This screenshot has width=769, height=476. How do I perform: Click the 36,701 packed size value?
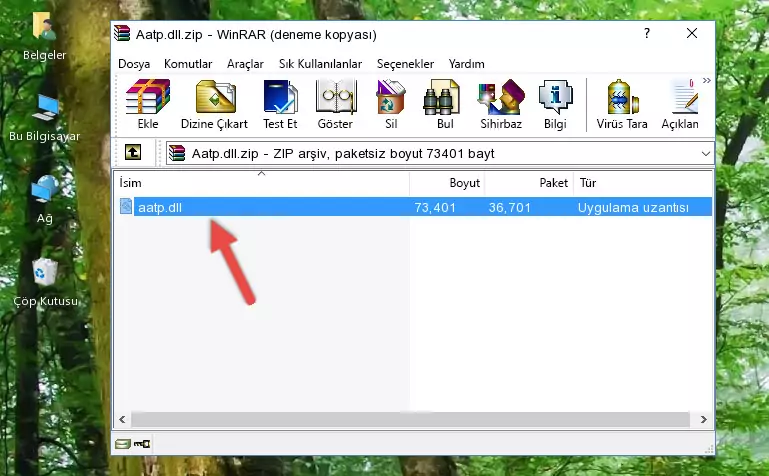510,207
